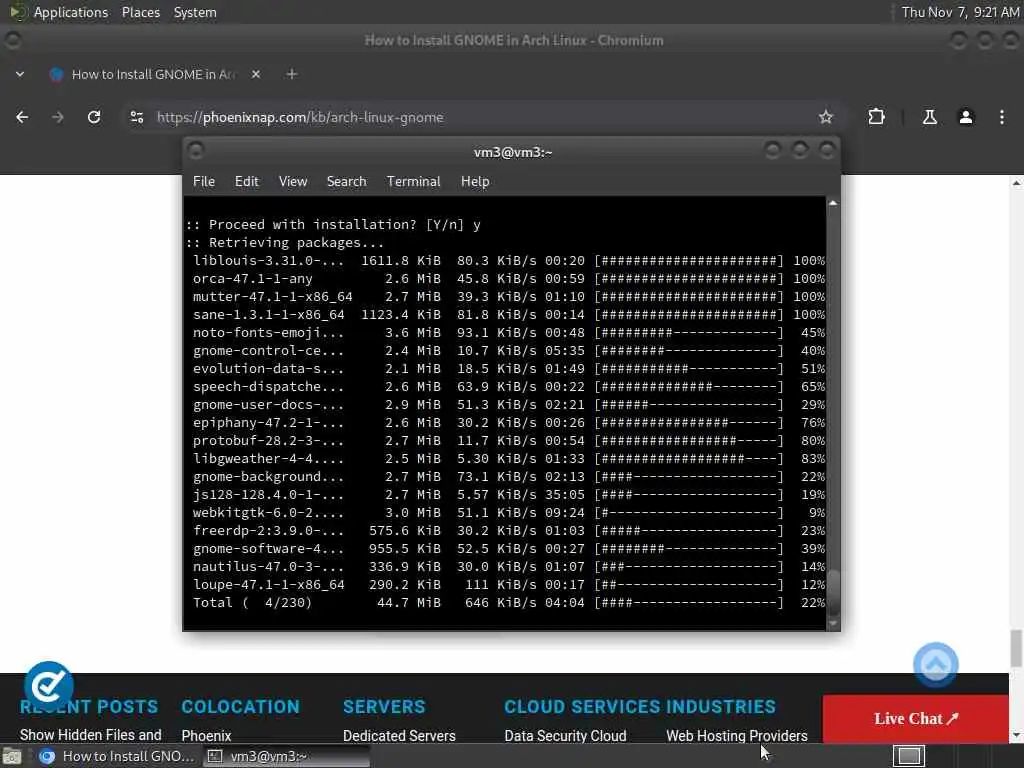Click the webkitgtk-6.0-2 download row
The height and width of the screenshot is (768, 1024).
coord(508,513)
